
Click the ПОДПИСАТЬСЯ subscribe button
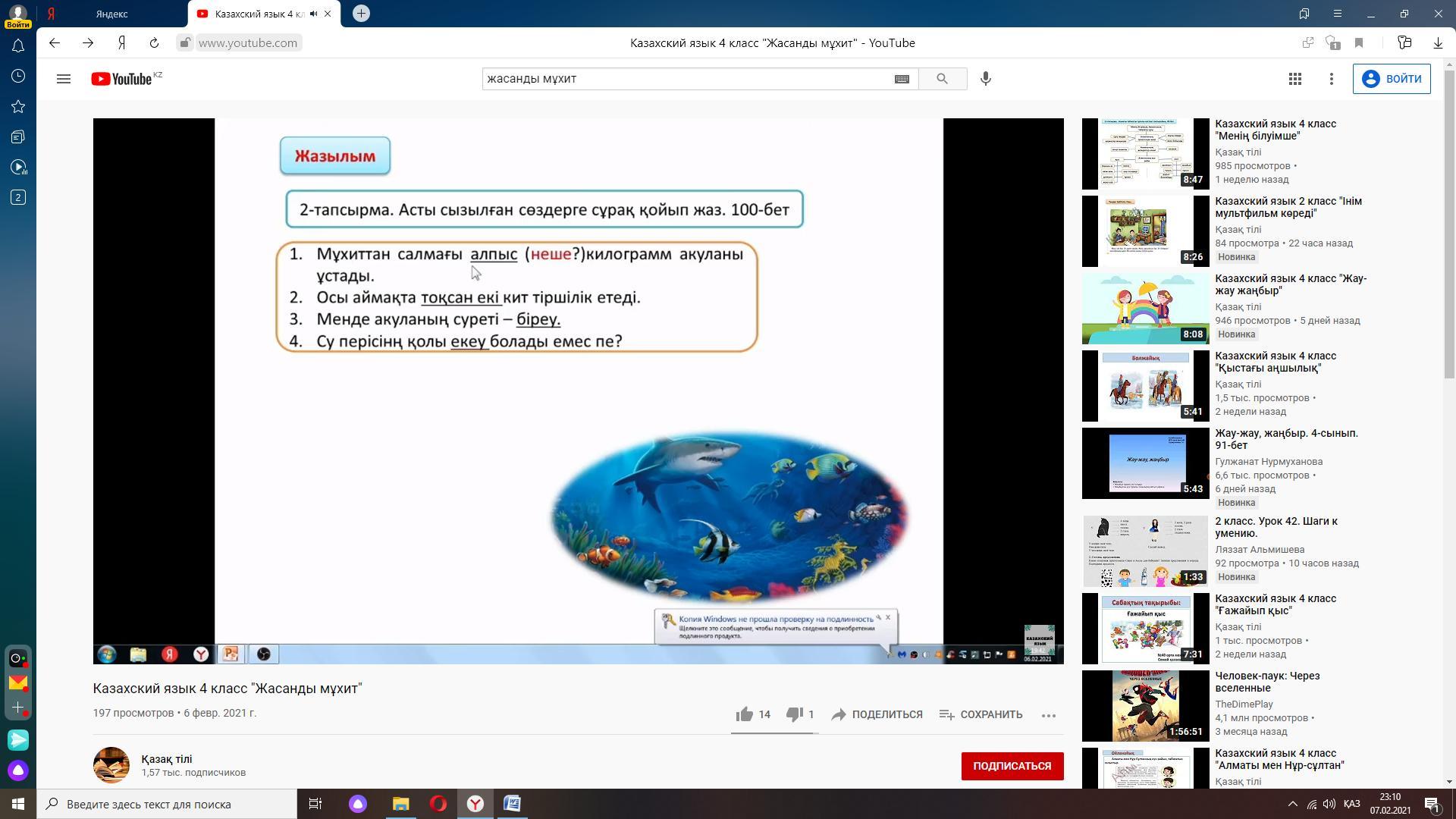coord(1012,766)
